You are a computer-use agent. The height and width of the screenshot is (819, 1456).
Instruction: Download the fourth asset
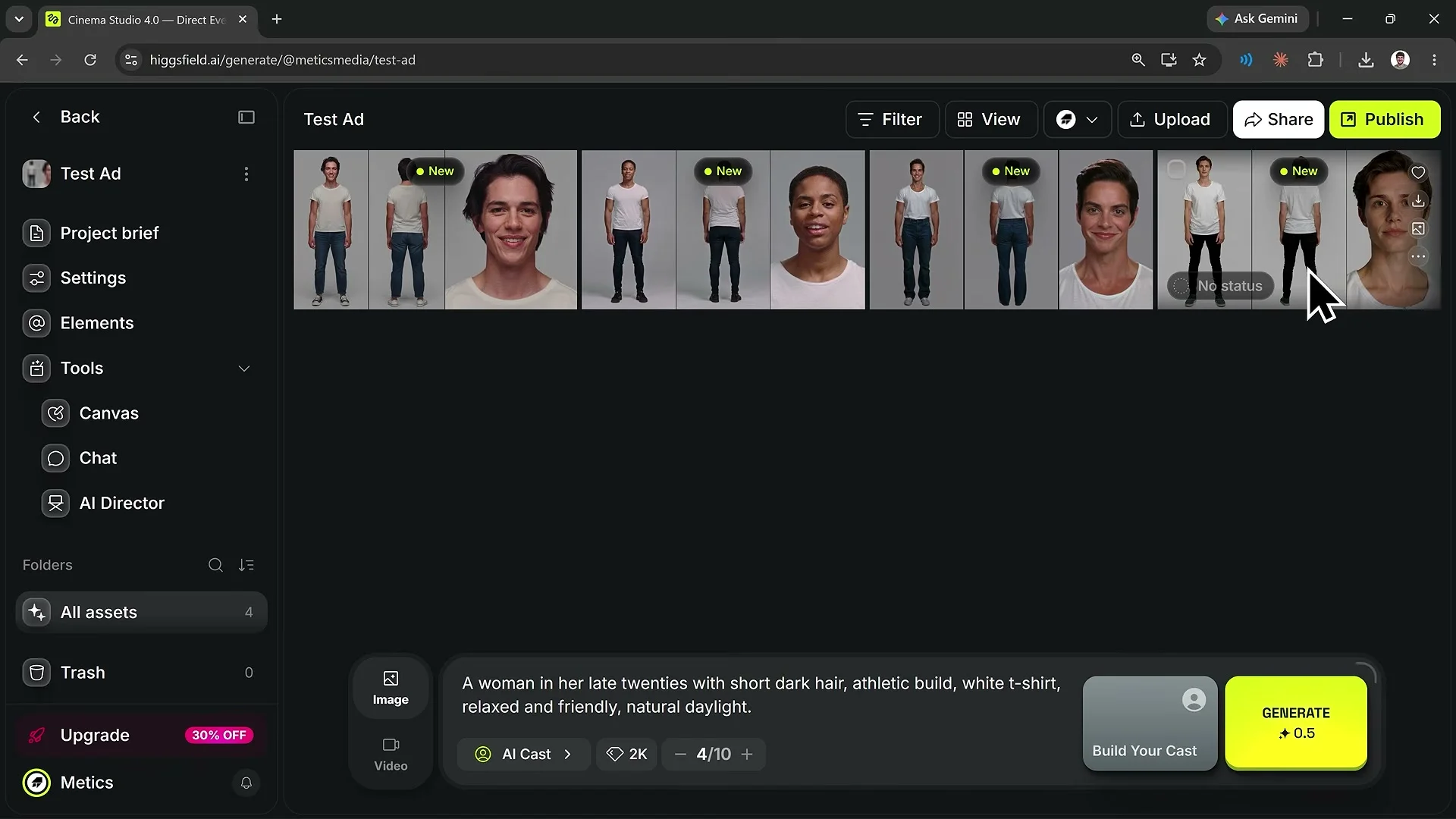pos(1418,201)
